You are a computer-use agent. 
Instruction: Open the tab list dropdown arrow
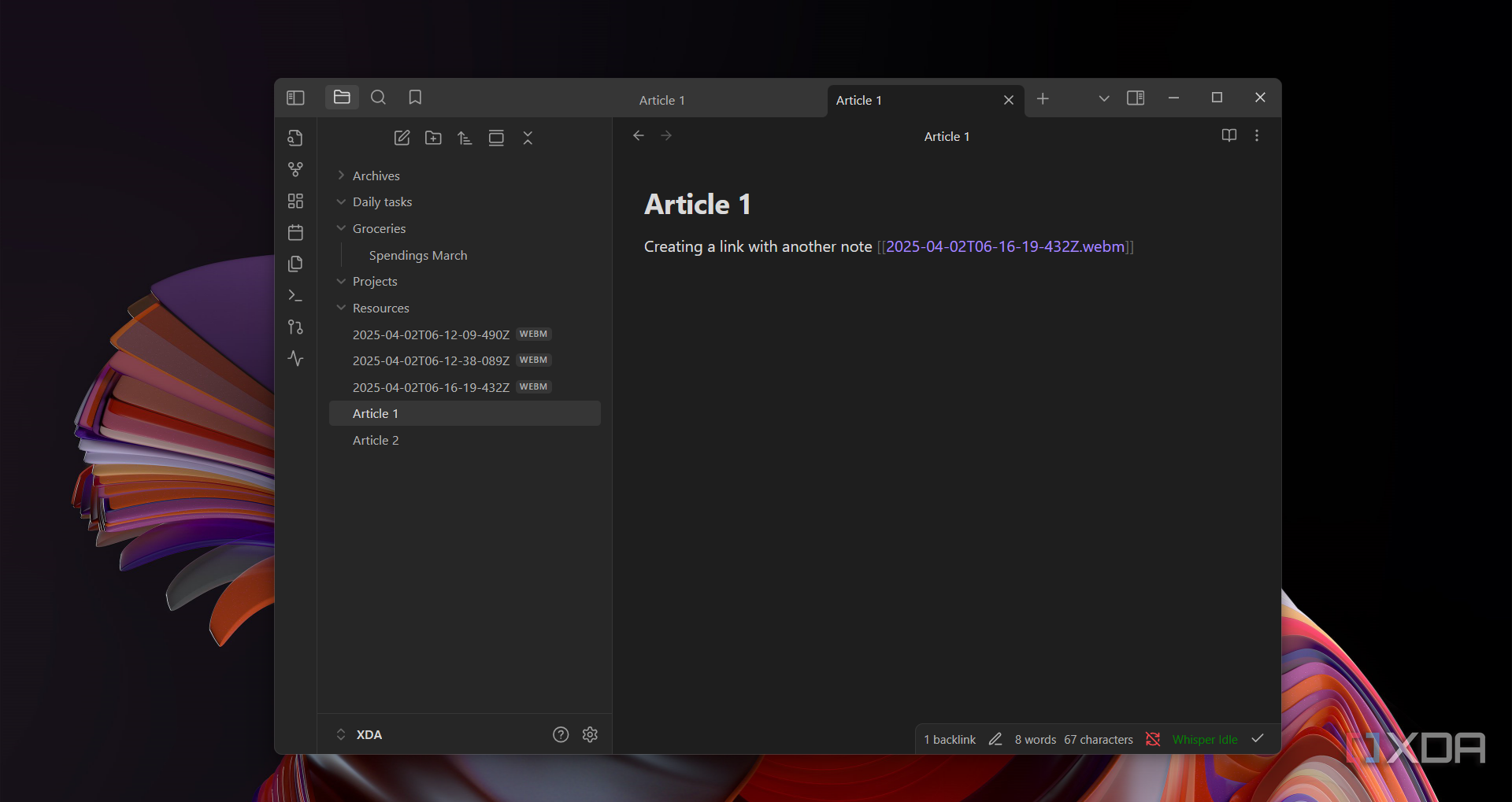pyautogui.click(x=1104, y=98)
